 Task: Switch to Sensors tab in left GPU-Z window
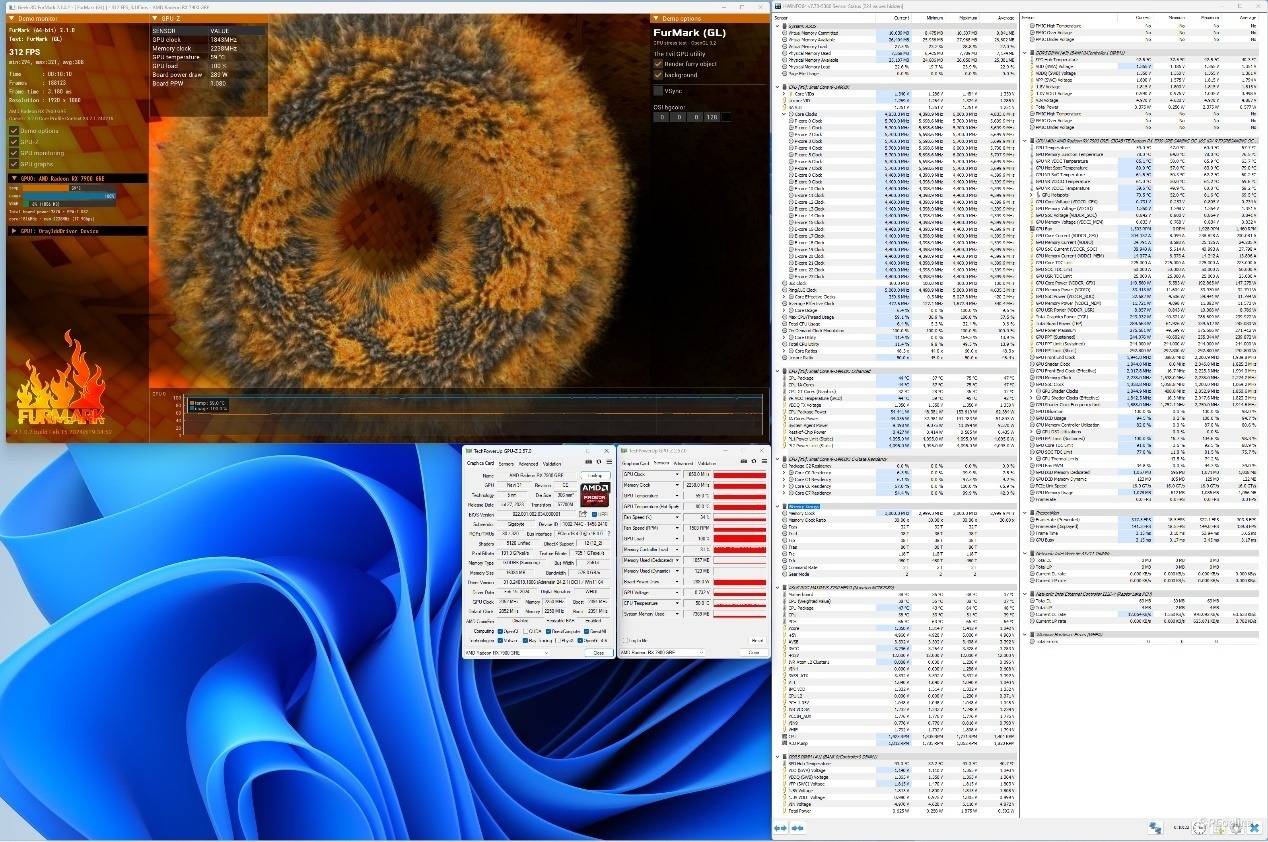(506, 464)
